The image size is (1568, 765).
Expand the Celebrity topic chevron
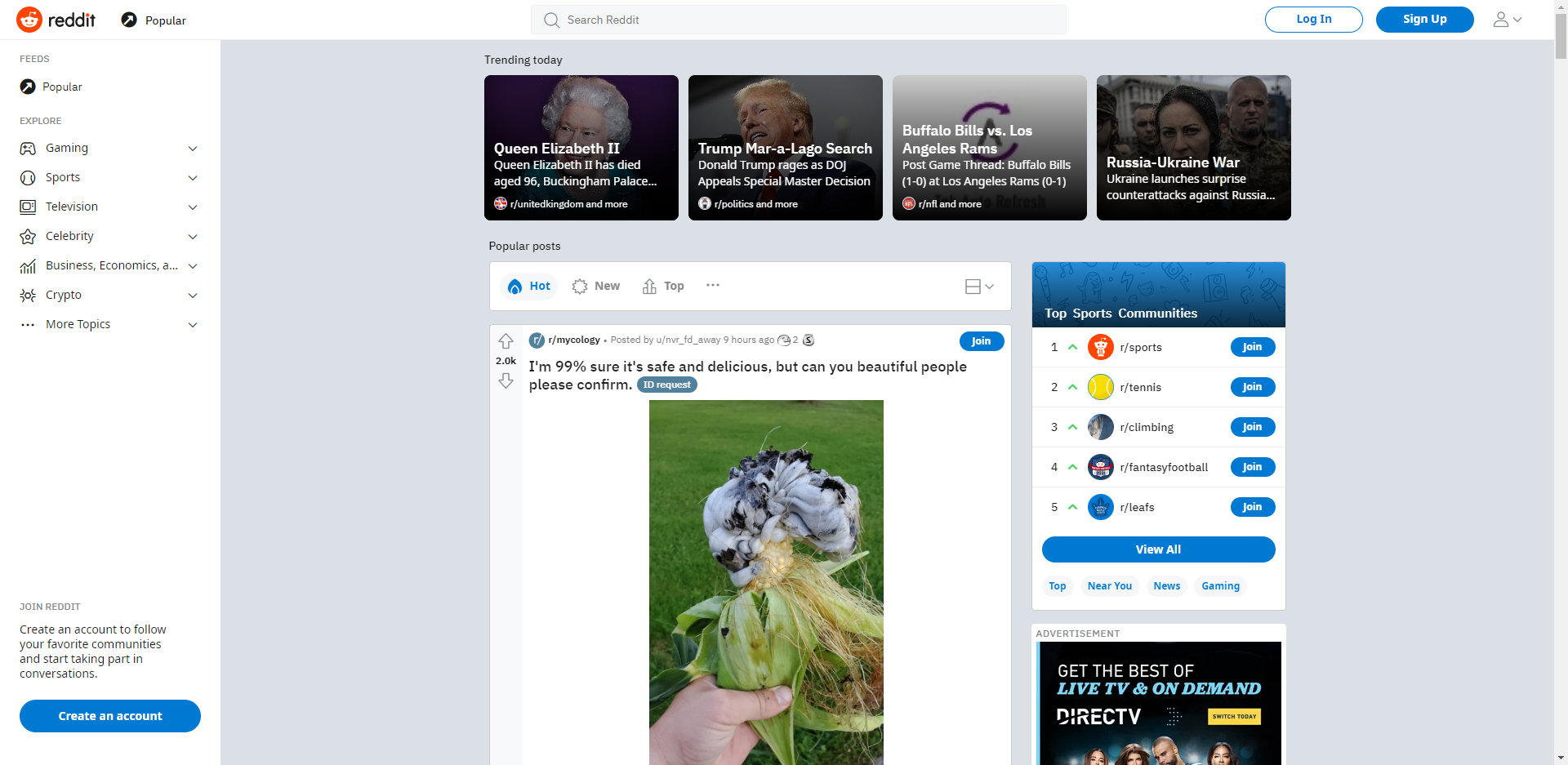tap(193, 237)
